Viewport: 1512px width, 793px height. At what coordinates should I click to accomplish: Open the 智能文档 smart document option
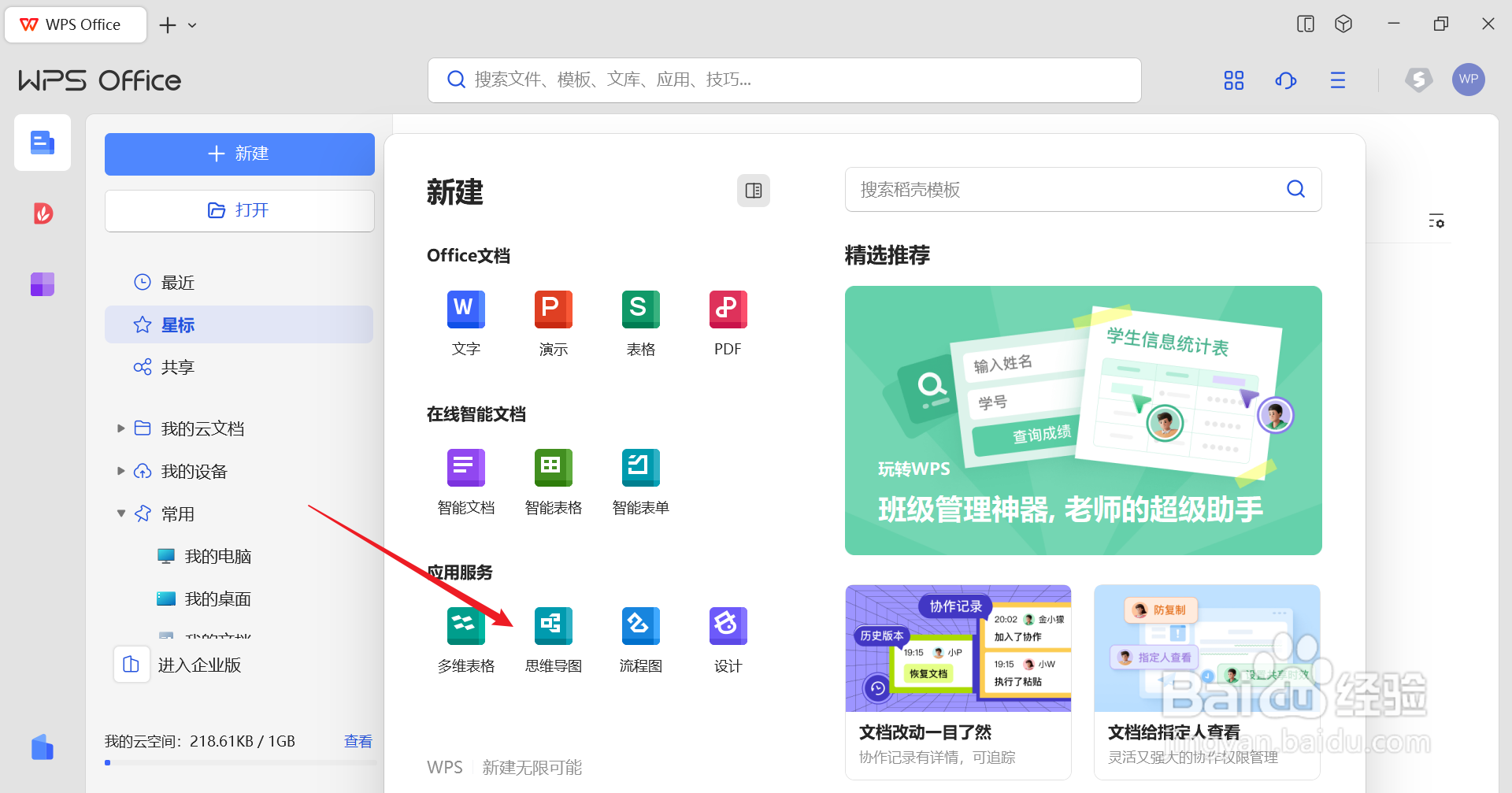466,481
